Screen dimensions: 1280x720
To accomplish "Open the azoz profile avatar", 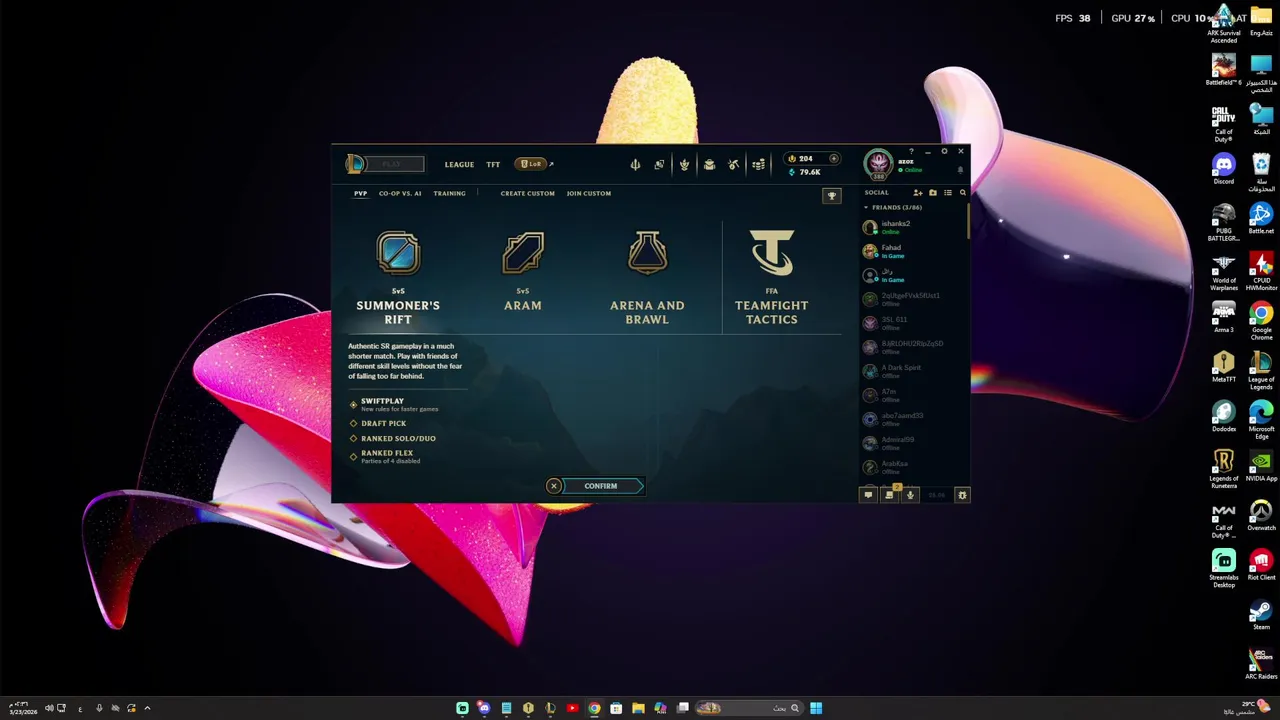I will [x=878, y=164].
